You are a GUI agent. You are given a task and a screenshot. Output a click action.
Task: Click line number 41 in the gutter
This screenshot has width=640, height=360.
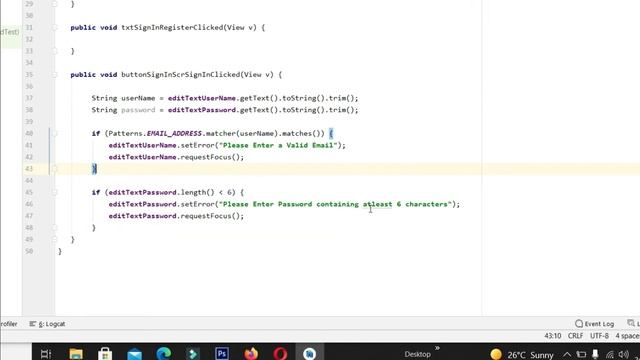(x=29, y=145)
